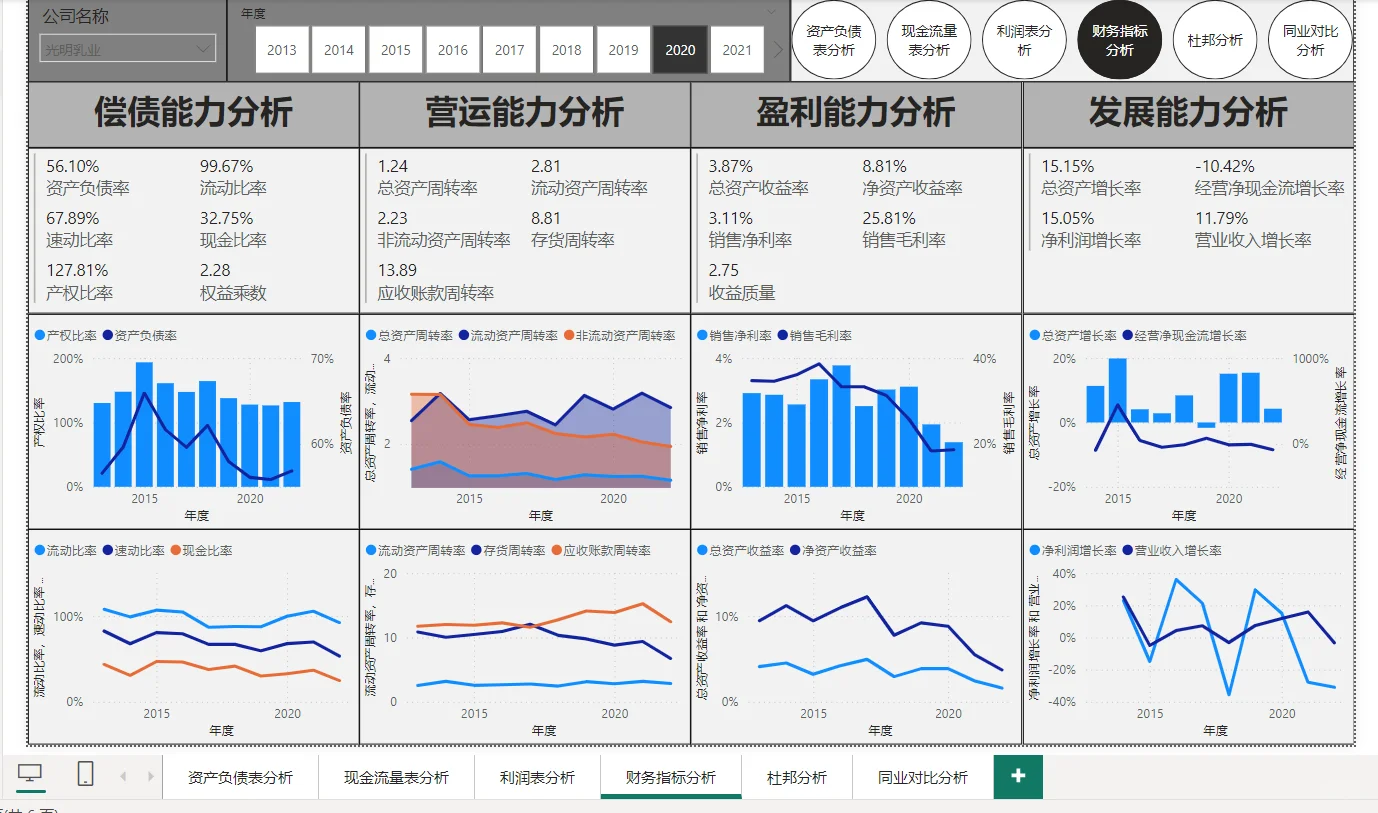Select year 2013 in slicer

pyautogui.click(x=282, y=50)
